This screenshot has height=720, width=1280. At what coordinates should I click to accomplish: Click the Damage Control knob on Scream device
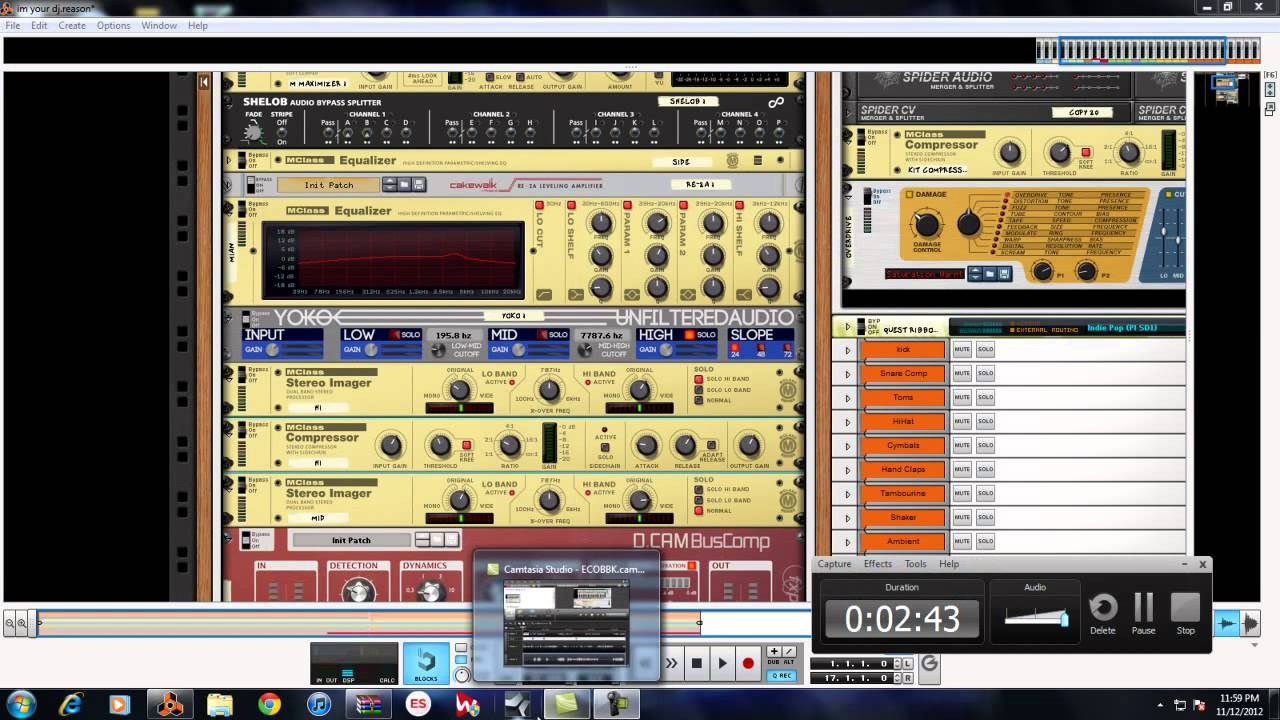point(927,224)
